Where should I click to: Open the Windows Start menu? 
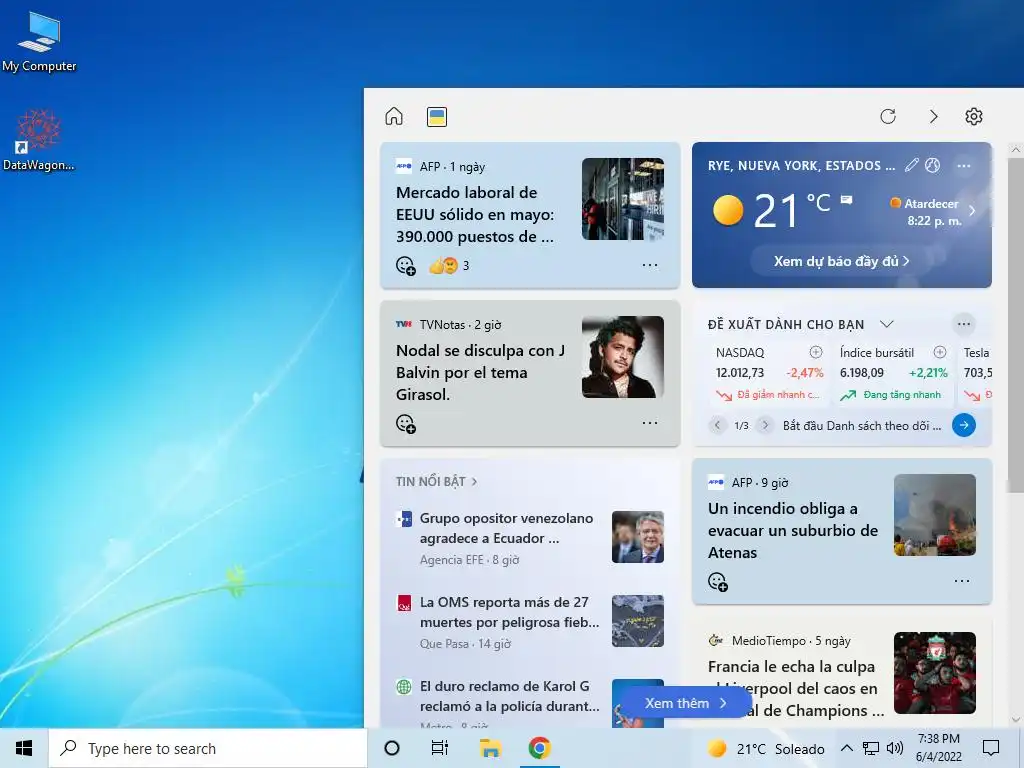(24, 748)
